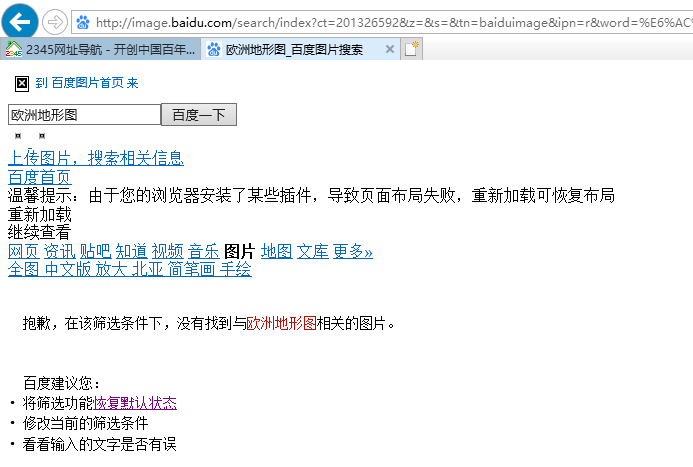Select the bold 图片 category label

pyautogui.click(x=240, y=251)
